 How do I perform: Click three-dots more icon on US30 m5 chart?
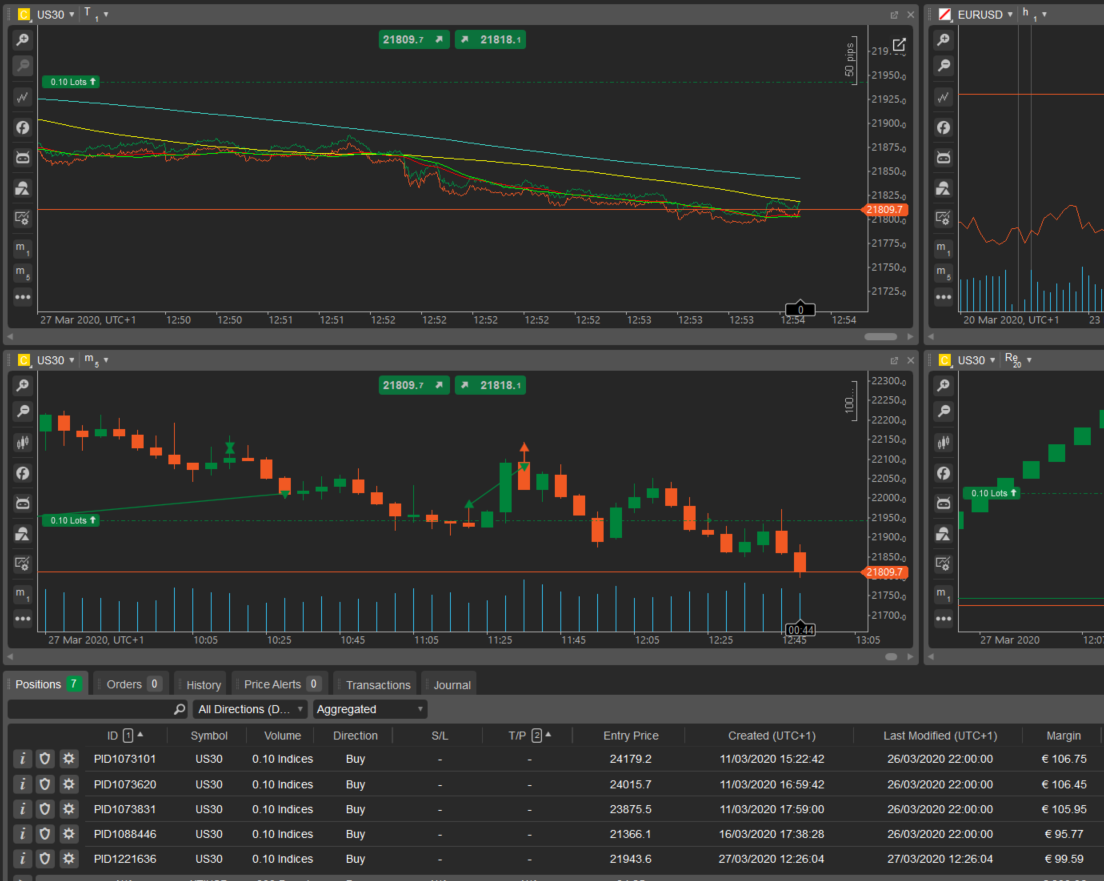pyautogui.click(x=23, y=619)
